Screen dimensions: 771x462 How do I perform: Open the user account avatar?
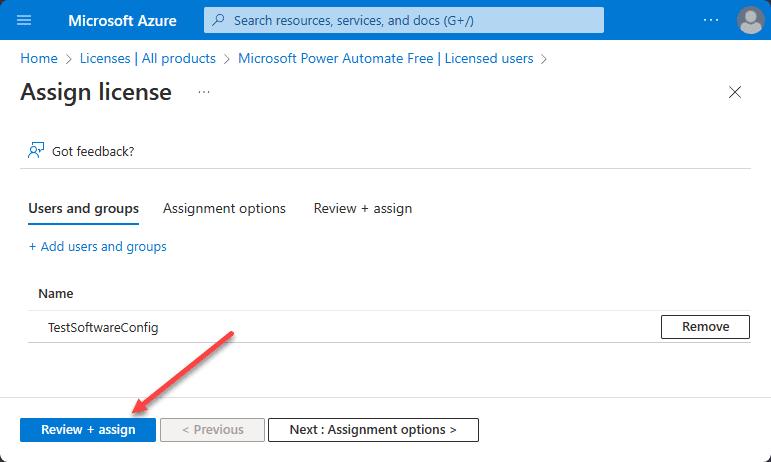click(x=750, y=20)
